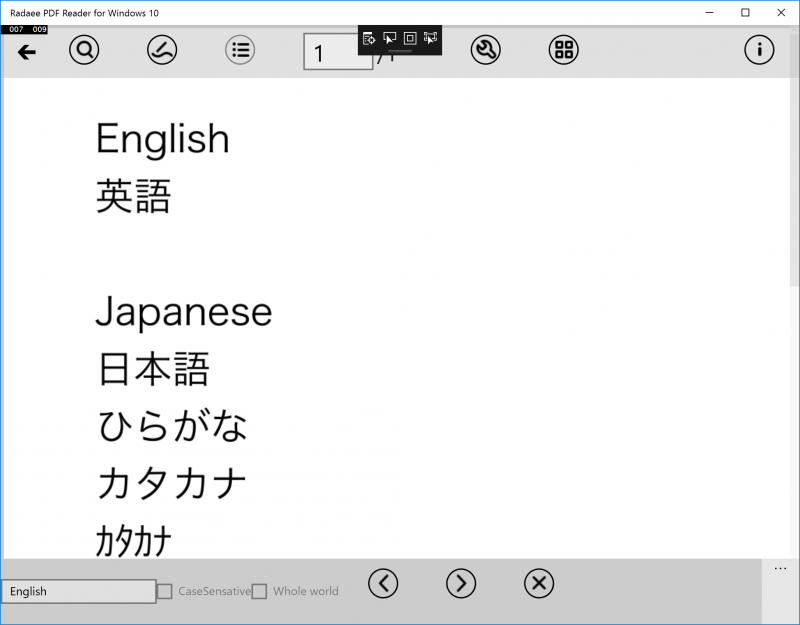The width and height of the screenshot is (800, 625).
Task: Open the document info button
Action: click(x=759, y=50)
